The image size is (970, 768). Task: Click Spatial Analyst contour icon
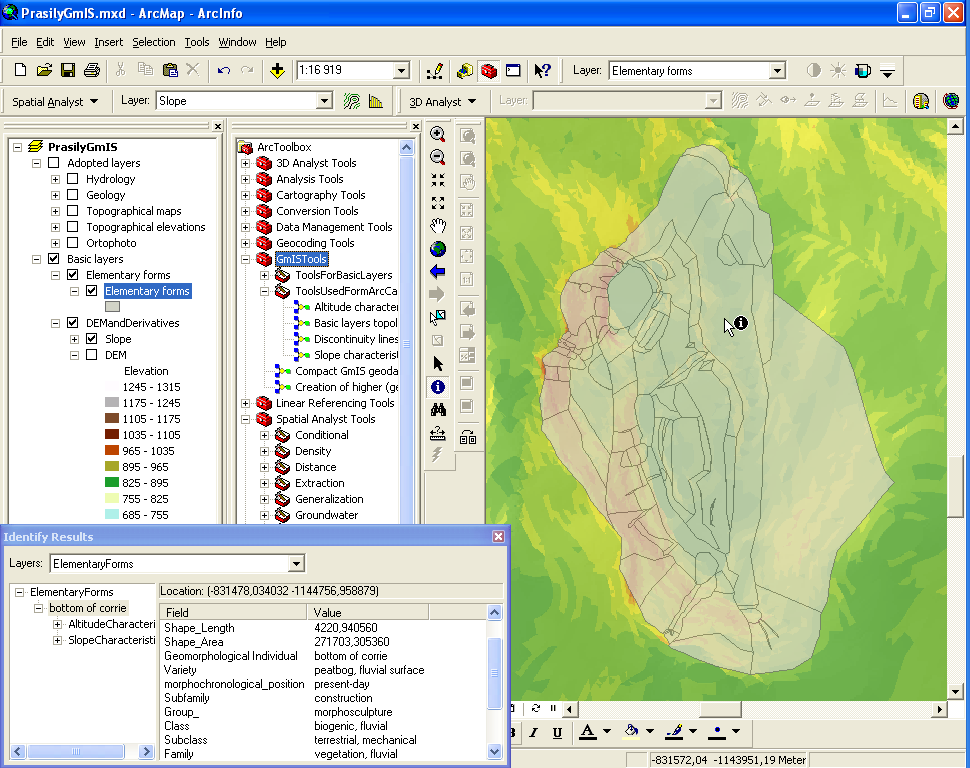coord(351,101)
